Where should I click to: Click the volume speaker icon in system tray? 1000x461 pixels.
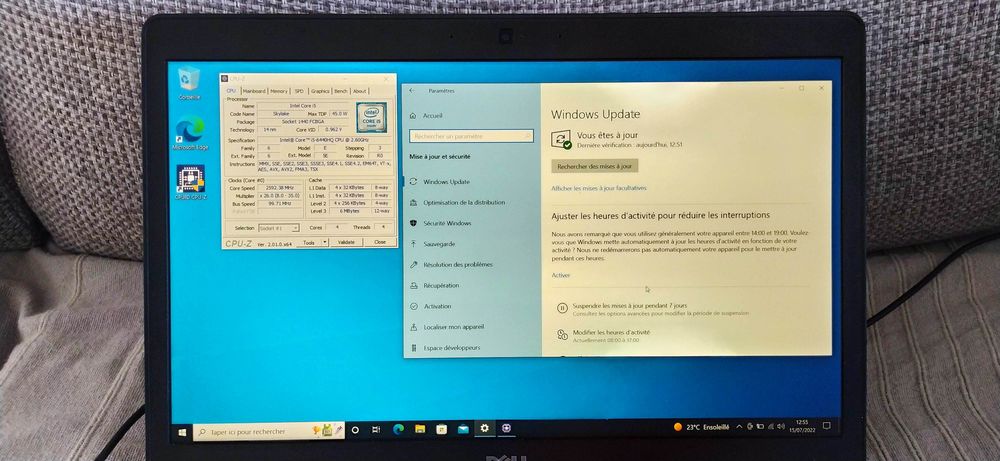point(781,426)
